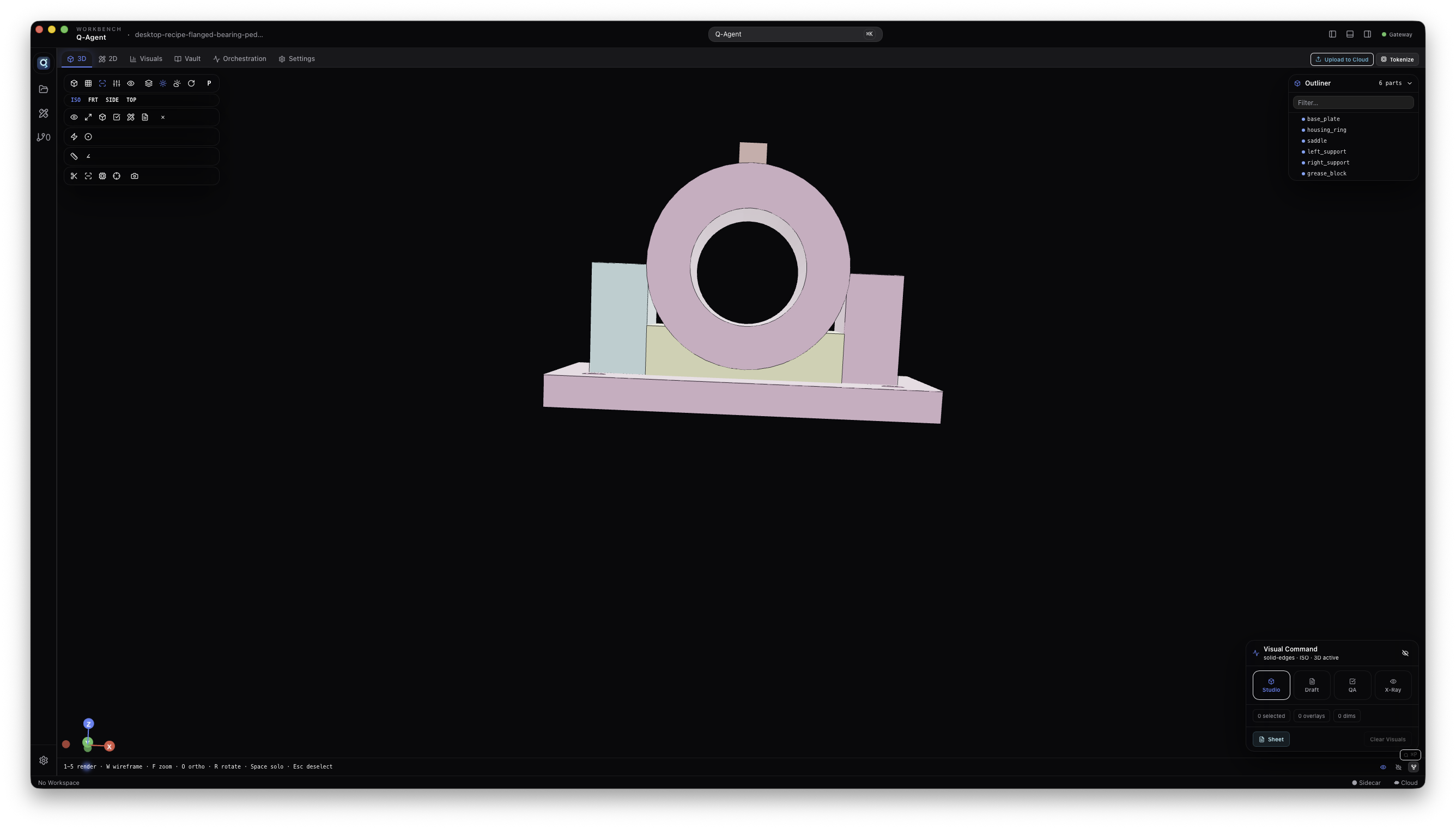Click the chip processor icon in bottom toolbar row
This screenshot has width=1456, height=829.
click(102, 176)
